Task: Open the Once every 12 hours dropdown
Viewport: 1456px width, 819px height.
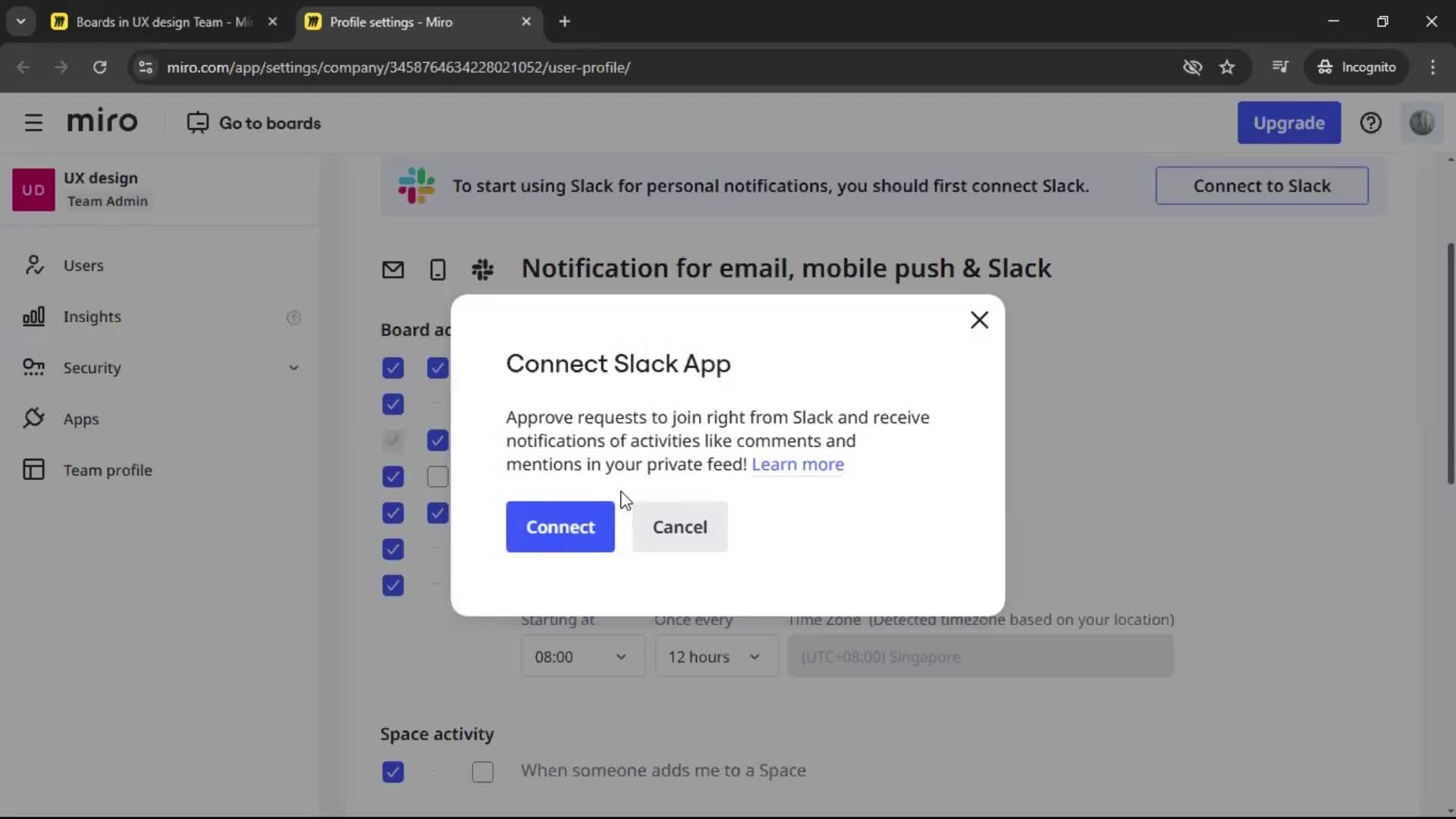Action: [x=716, y=657]
